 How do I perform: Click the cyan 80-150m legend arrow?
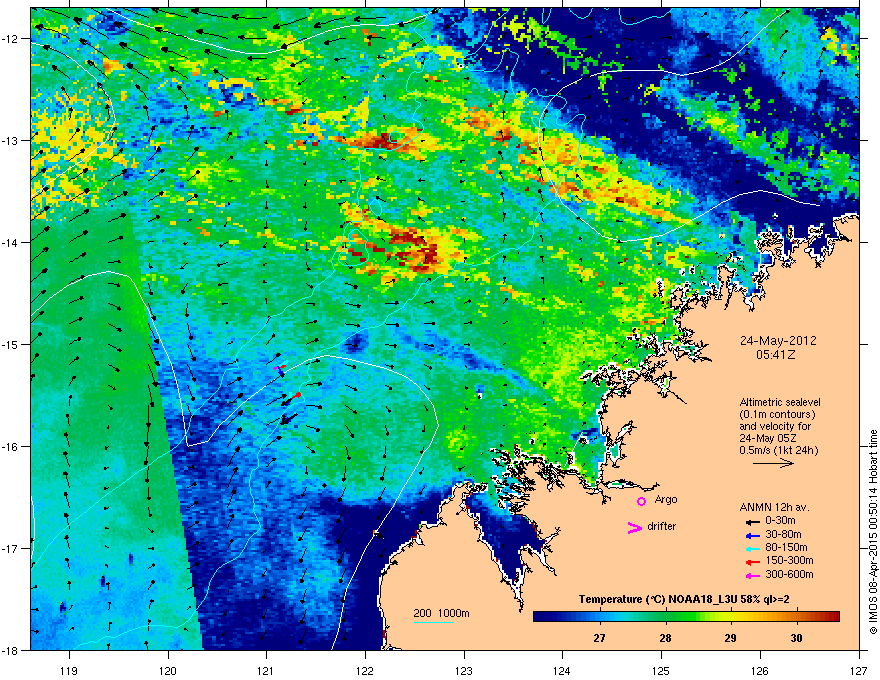pyautogui.click(x=752, y=549)
